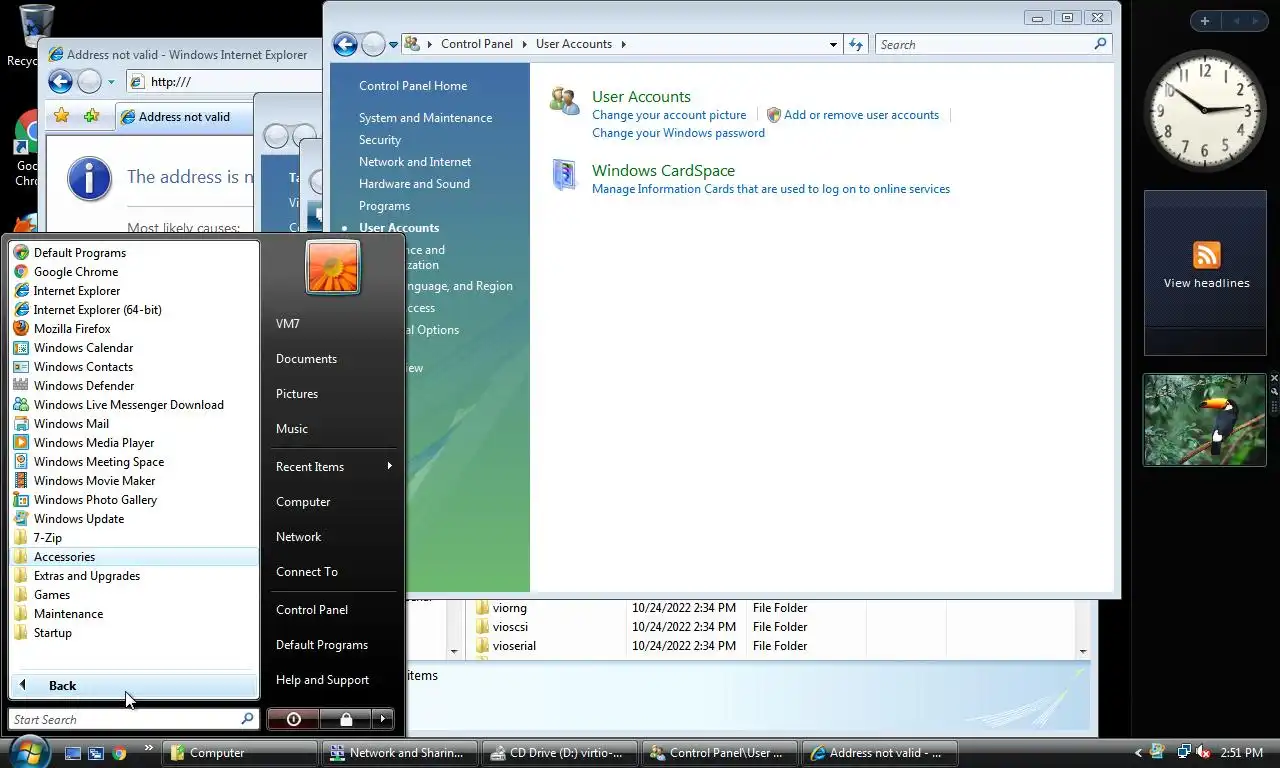The height and width of the screenshot is (768, 1280).
Task: Open the shutdown options arrow menu
Action: click(383, 719)
